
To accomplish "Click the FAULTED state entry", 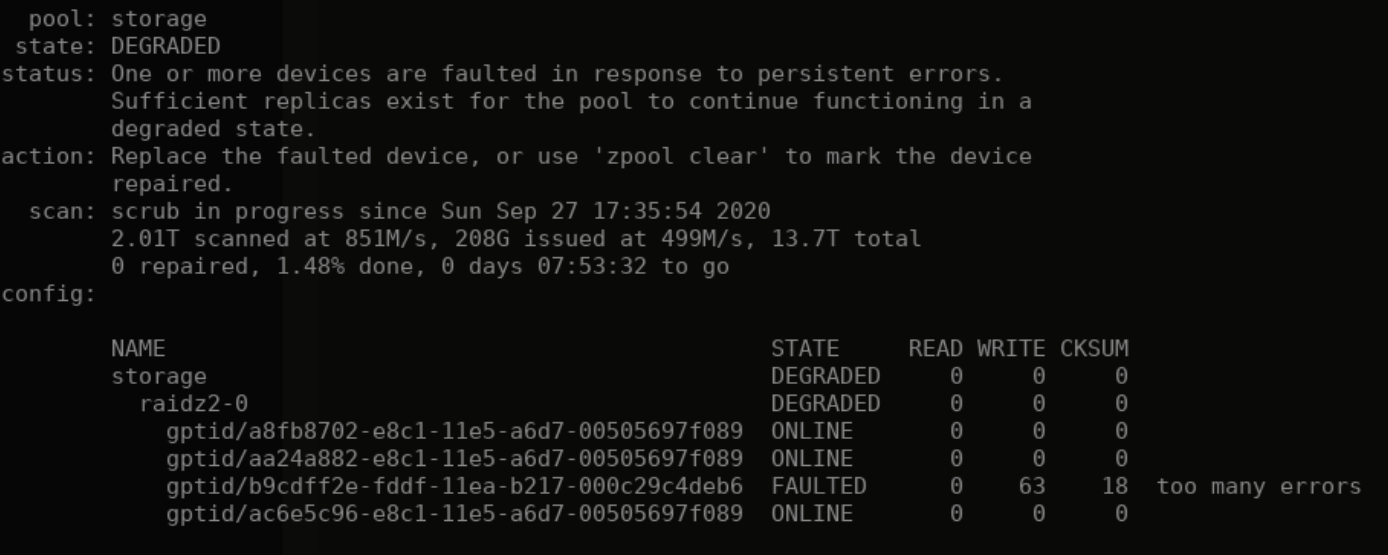I will click(x=818, y=486).
